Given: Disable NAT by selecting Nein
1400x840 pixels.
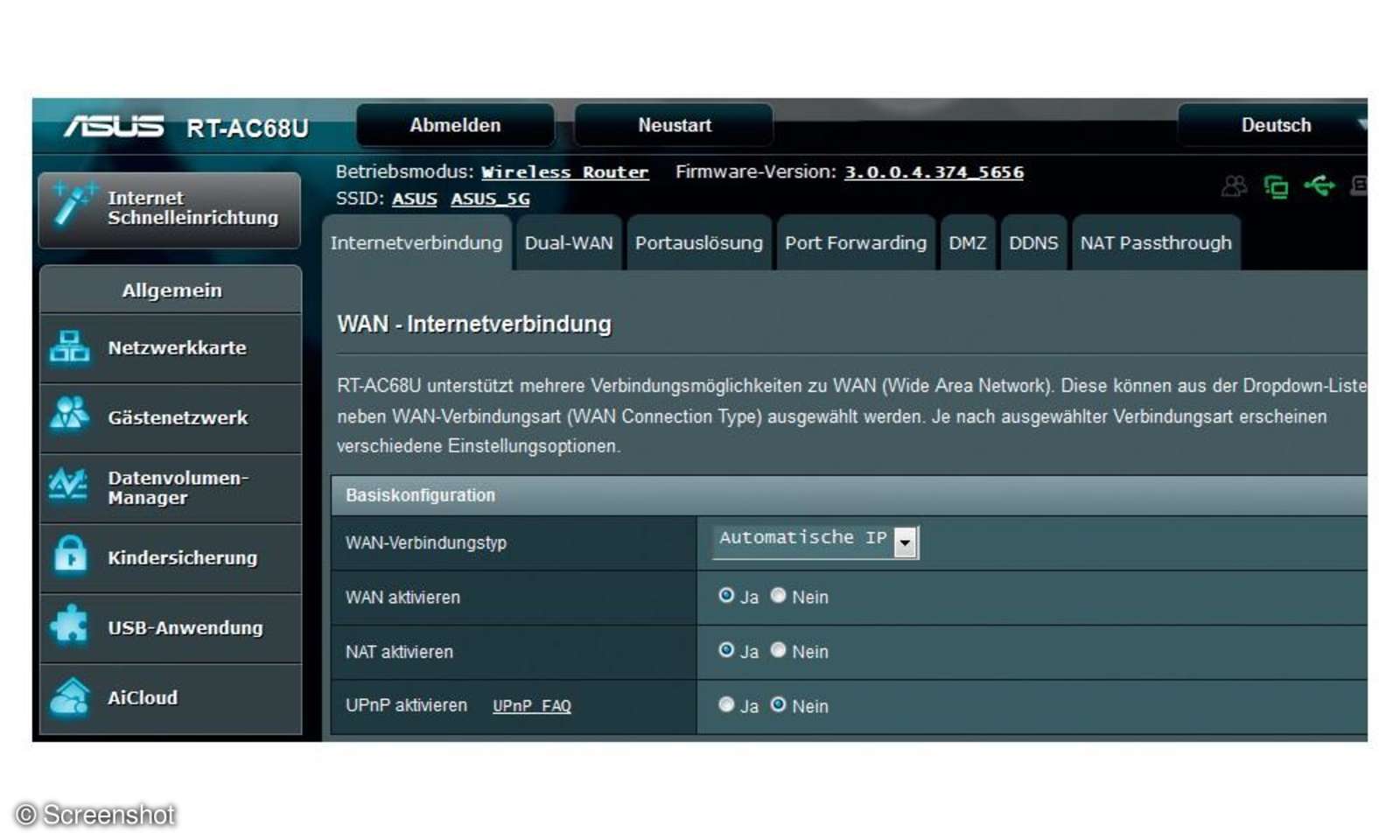Looking at the screenshot, I should (x=778, y=650).
